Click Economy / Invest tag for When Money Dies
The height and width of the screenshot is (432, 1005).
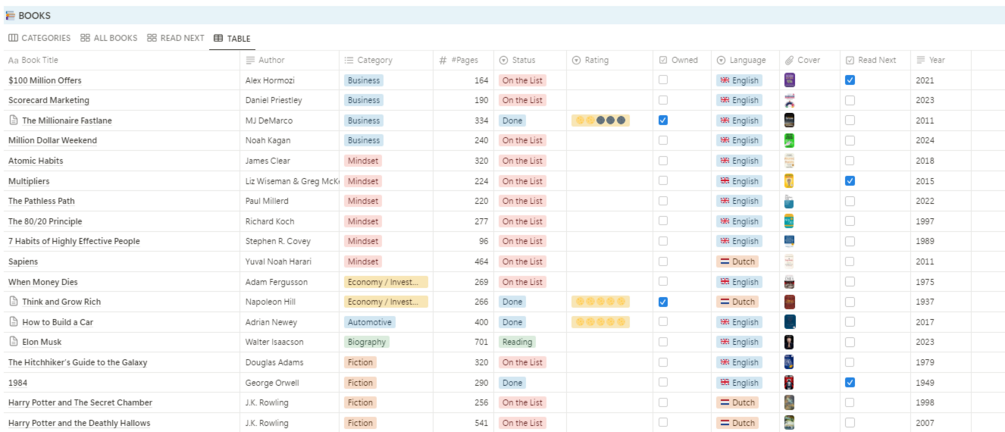(386, 281)
